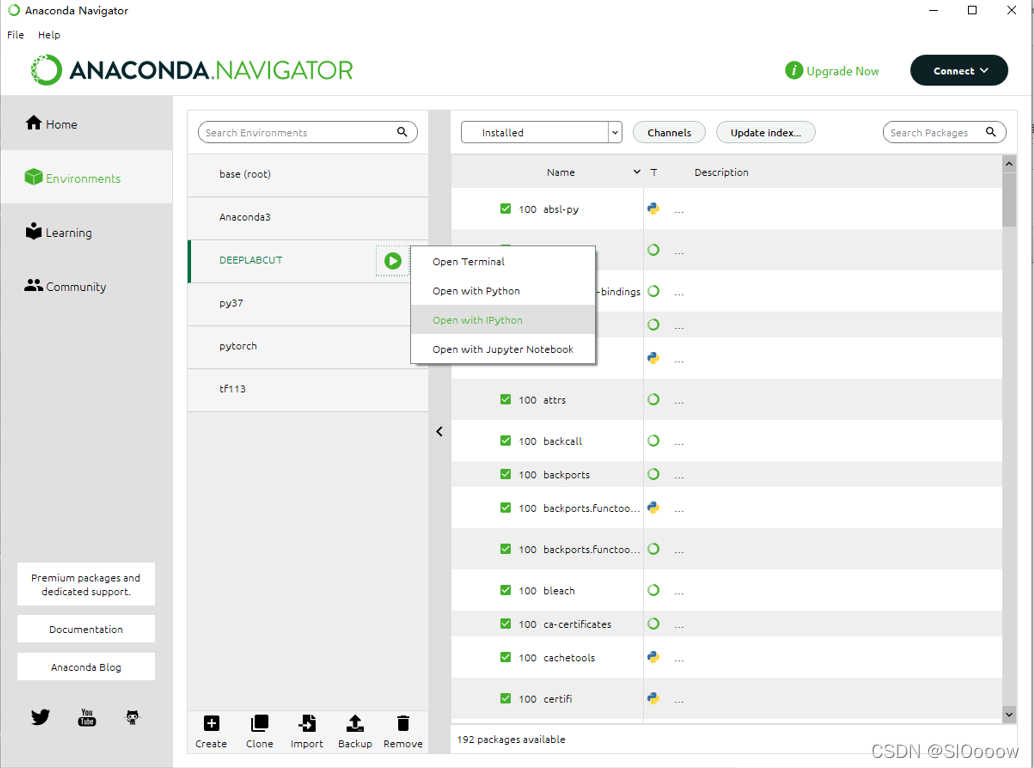1034x768 pixels.
Task: Uncheck the bleach package checkbox
Action: click(x=505, y=590)
